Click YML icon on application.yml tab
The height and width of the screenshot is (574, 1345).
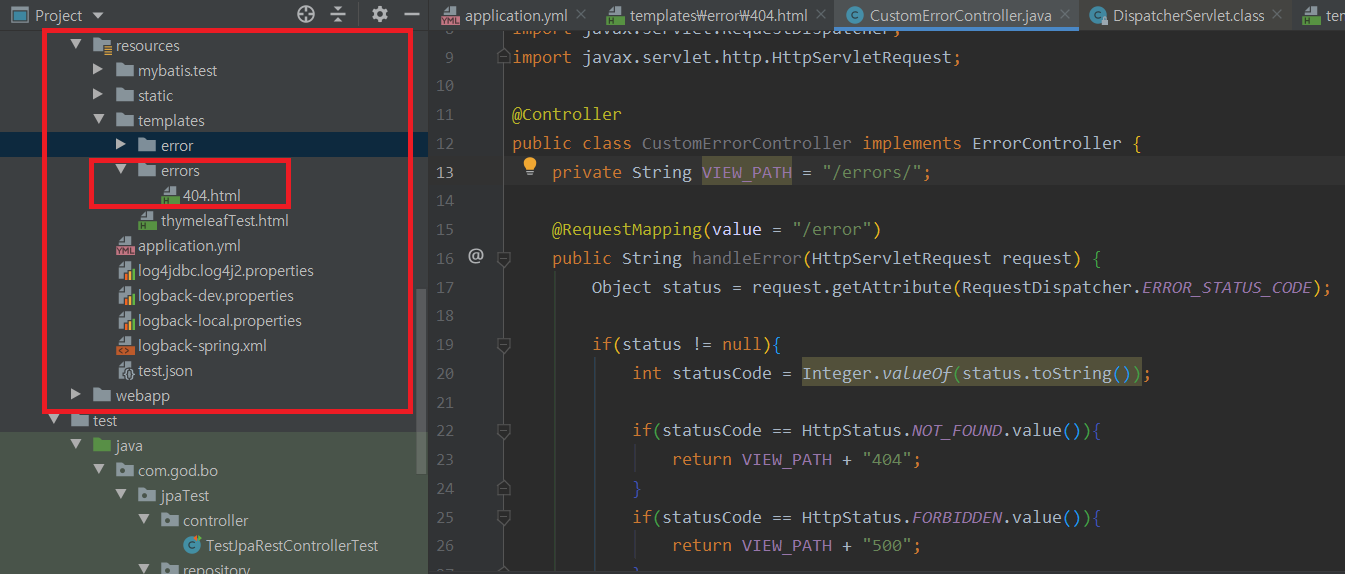coord(450,16)
